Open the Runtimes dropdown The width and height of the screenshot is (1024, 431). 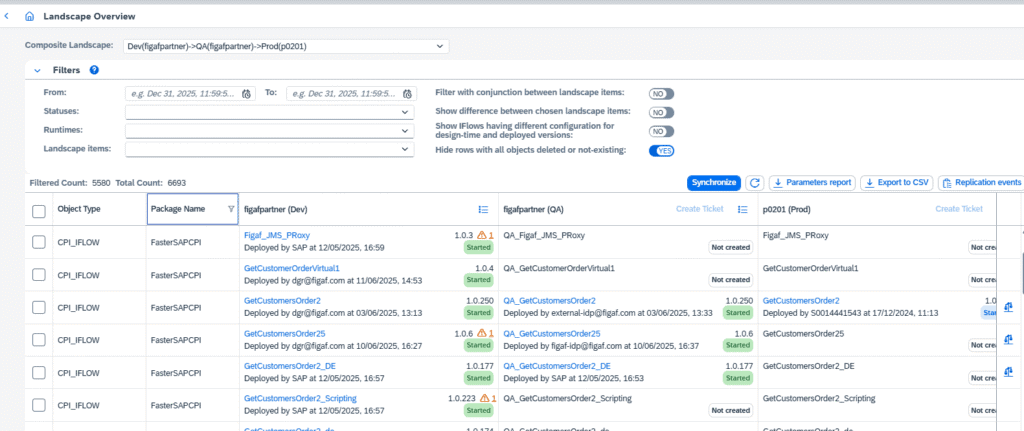point(269,131)
